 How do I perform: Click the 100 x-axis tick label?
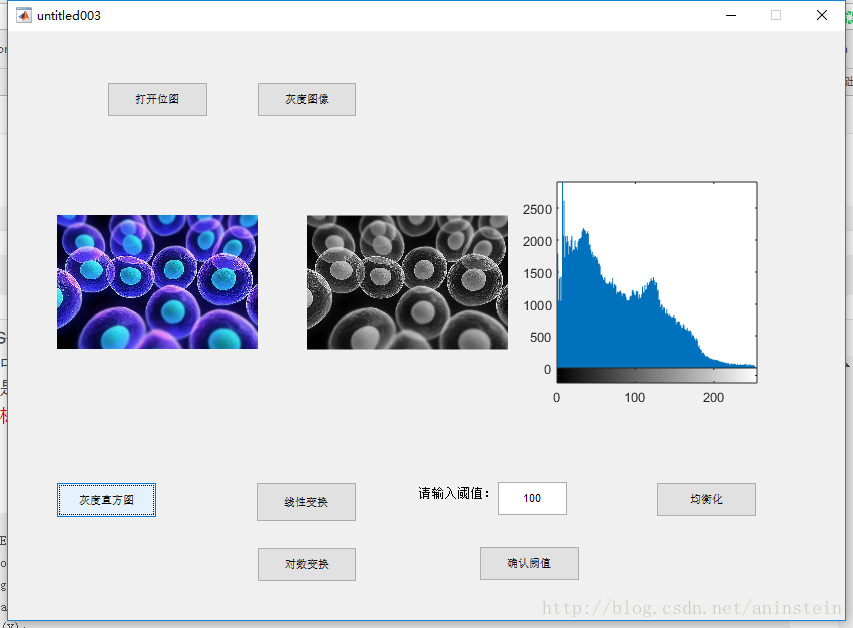click(634, 398)
